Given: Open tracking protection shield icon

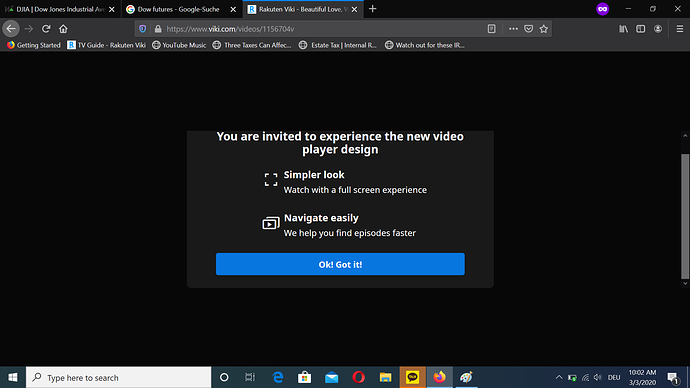Looking at the screenshot, I should click(x=143, y=29).
